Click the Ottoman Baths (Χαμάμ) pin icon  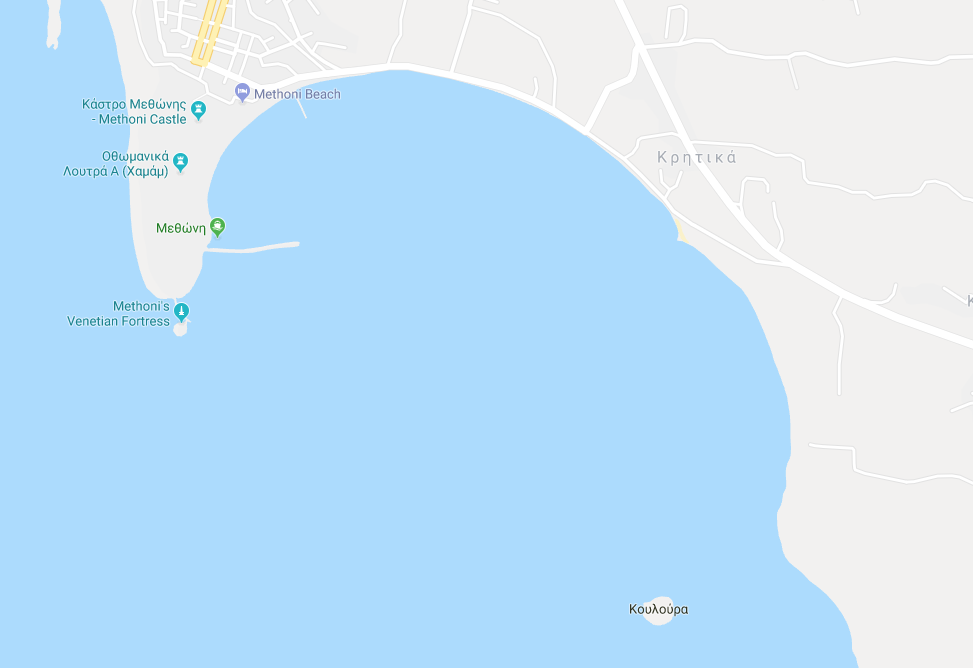[x=181, y=163]
